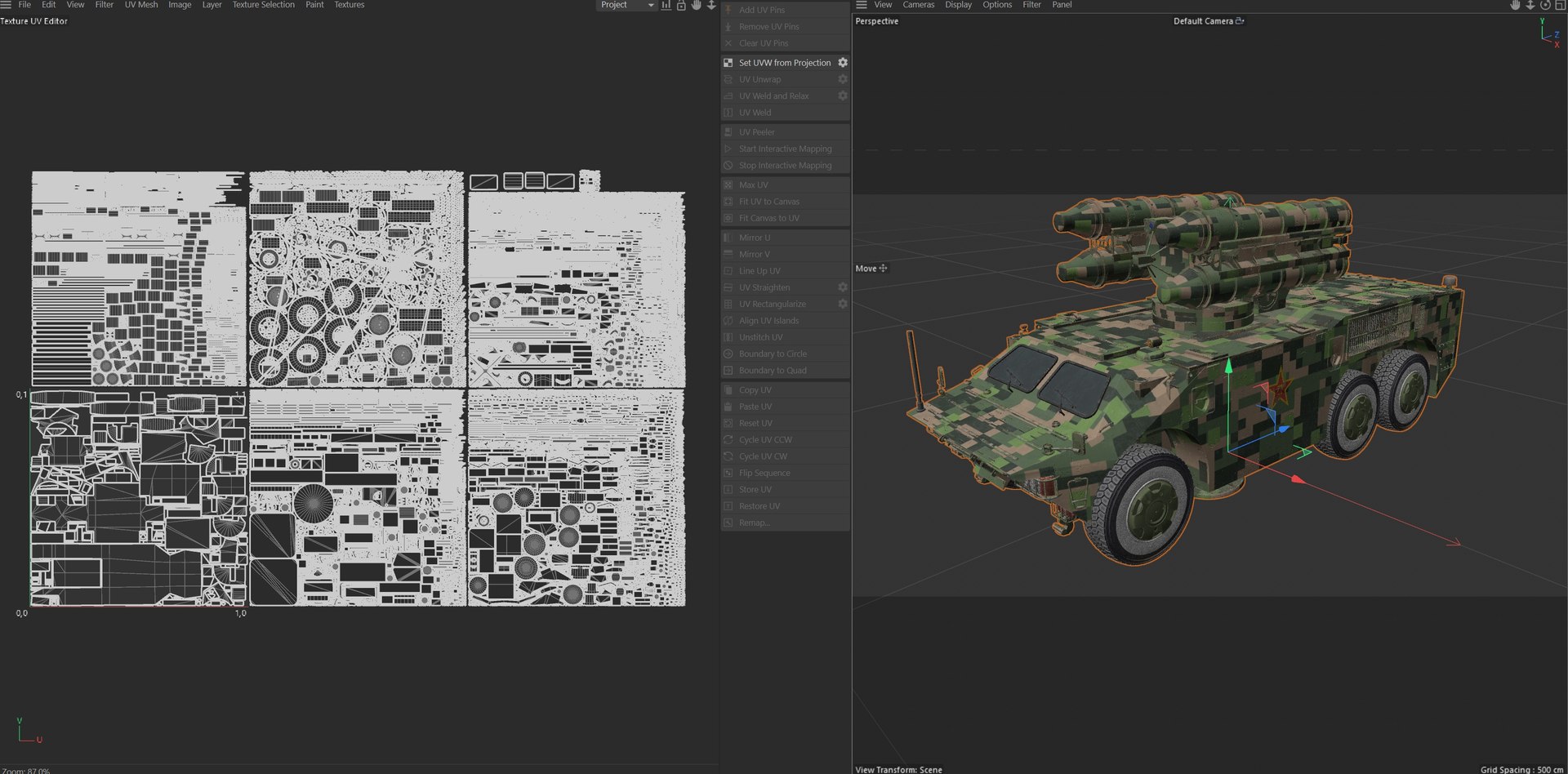Click the viewport rotate camera icon
1568x774 pixels.
pyautogui.click(x=1545, y=5)
